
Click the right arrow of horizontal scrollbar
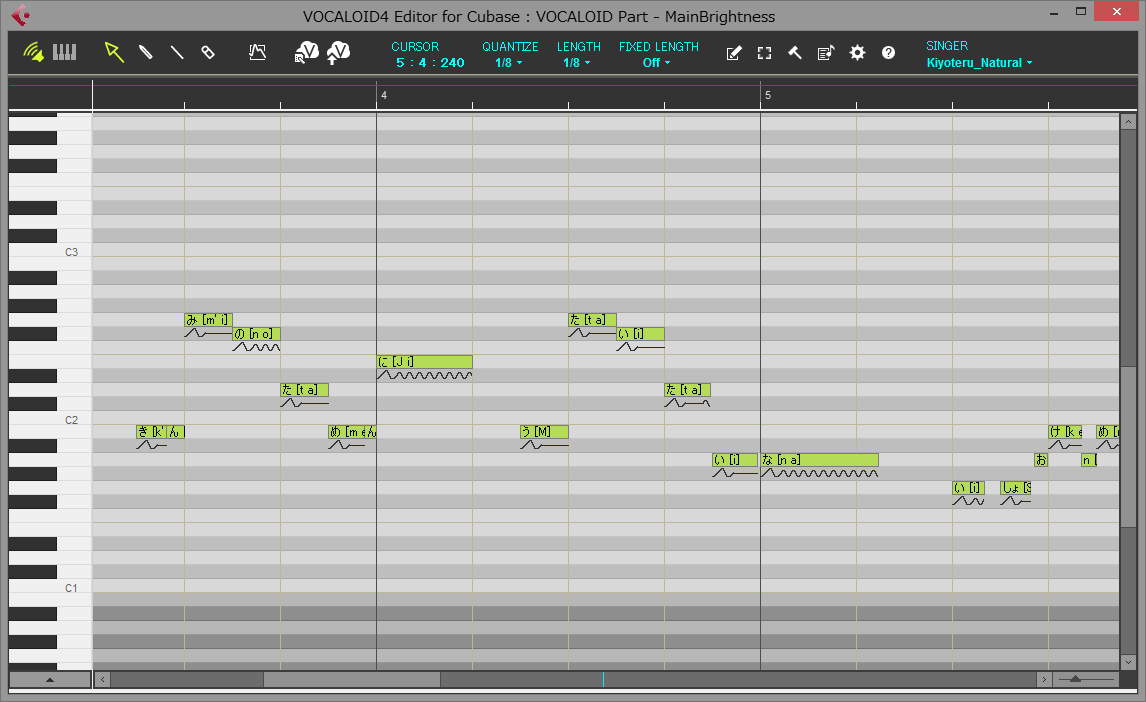1044,679
